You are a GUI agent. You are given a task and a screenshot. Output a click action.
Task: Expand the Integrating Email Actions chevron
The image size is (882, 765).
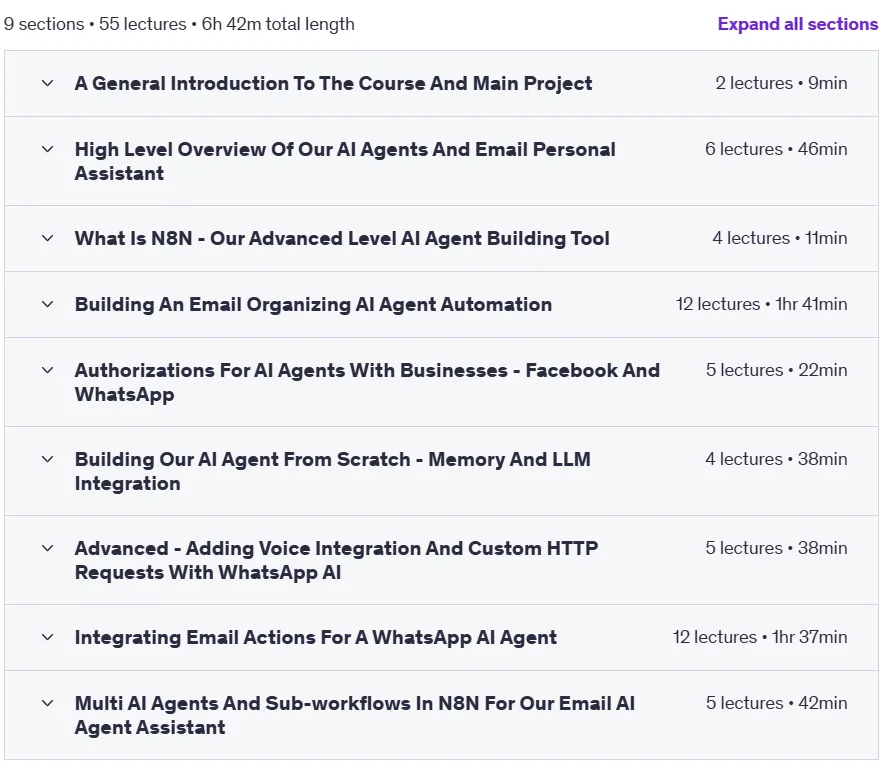point(48,637)
